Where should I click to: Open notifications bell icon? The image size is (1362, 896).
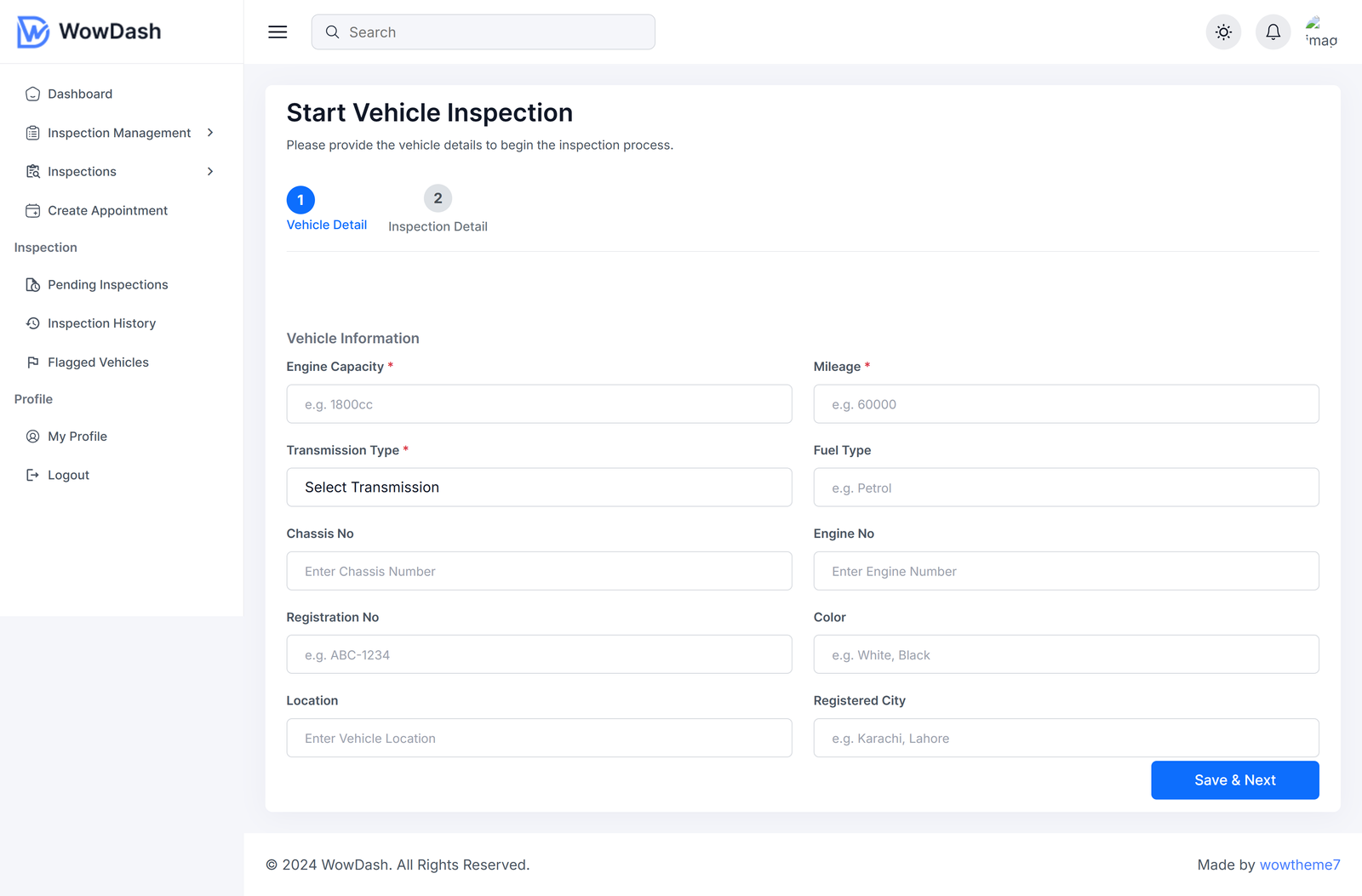[1273, 32]
